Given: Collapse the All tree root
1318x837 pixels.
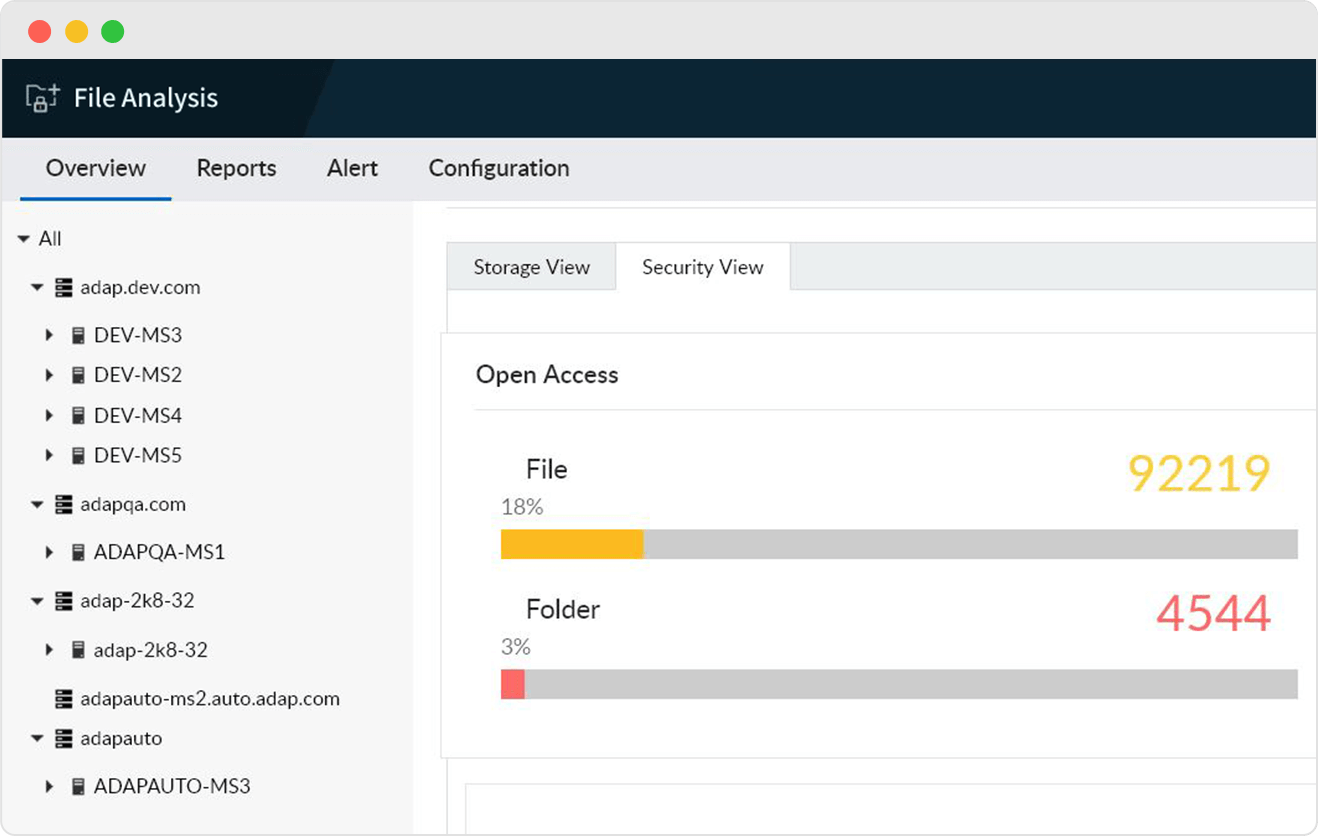Looking at the screenshot, I should point(23,239).
